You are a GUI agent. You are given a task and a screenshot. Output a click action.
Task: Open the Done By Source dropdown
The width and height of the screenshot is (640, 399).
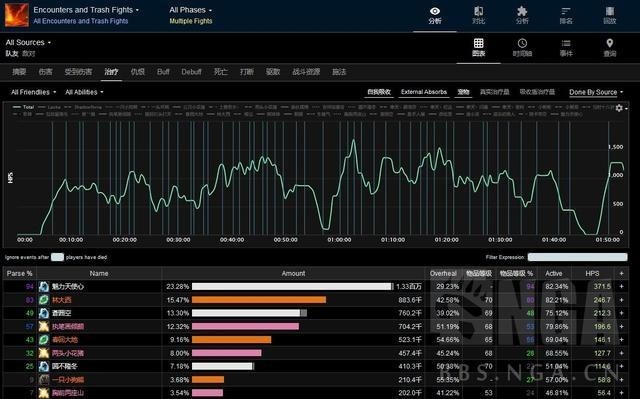596,92
